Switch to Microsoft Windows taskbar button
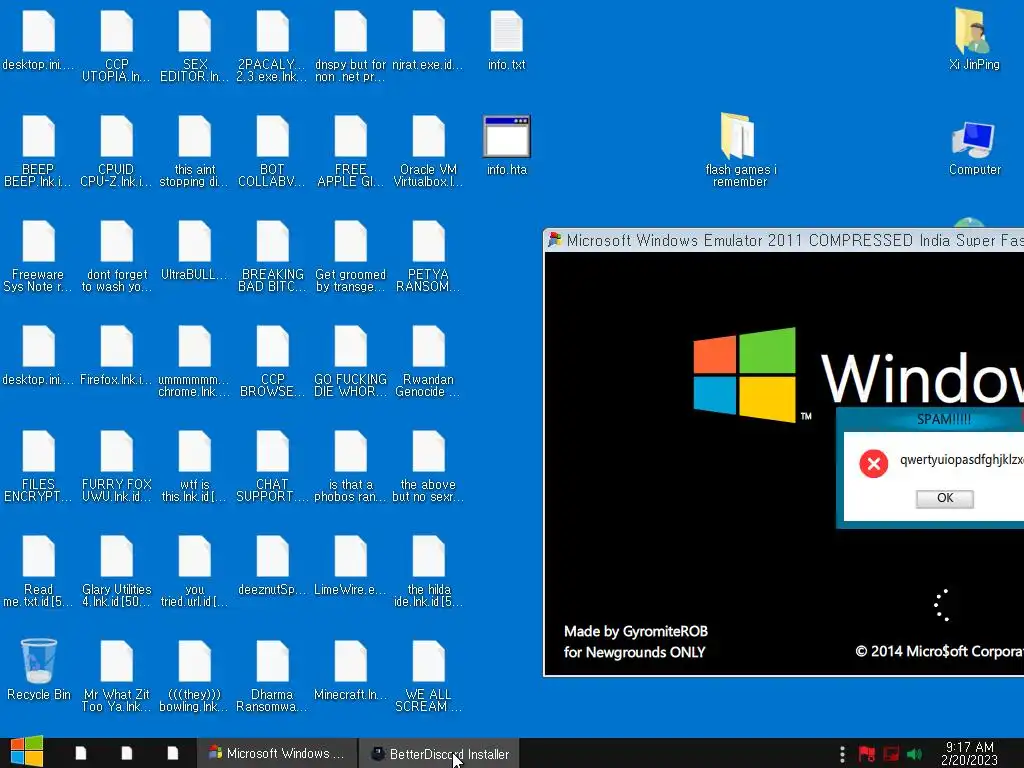 (x=277, y=753)
